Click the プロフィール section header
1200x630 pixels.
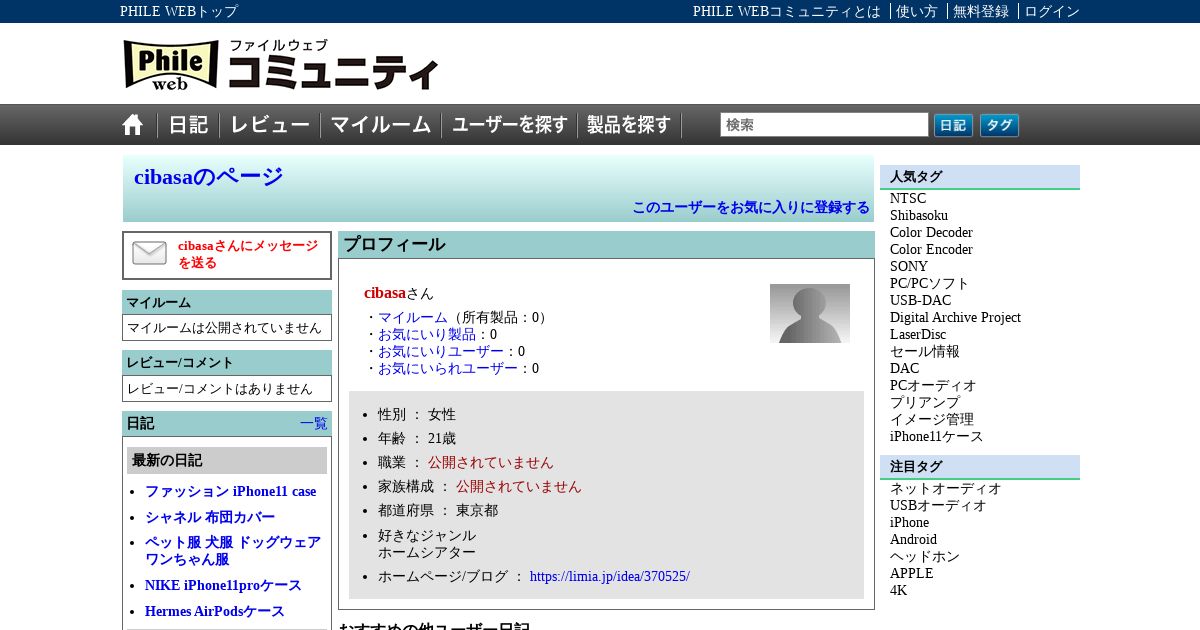pos(606,245)
